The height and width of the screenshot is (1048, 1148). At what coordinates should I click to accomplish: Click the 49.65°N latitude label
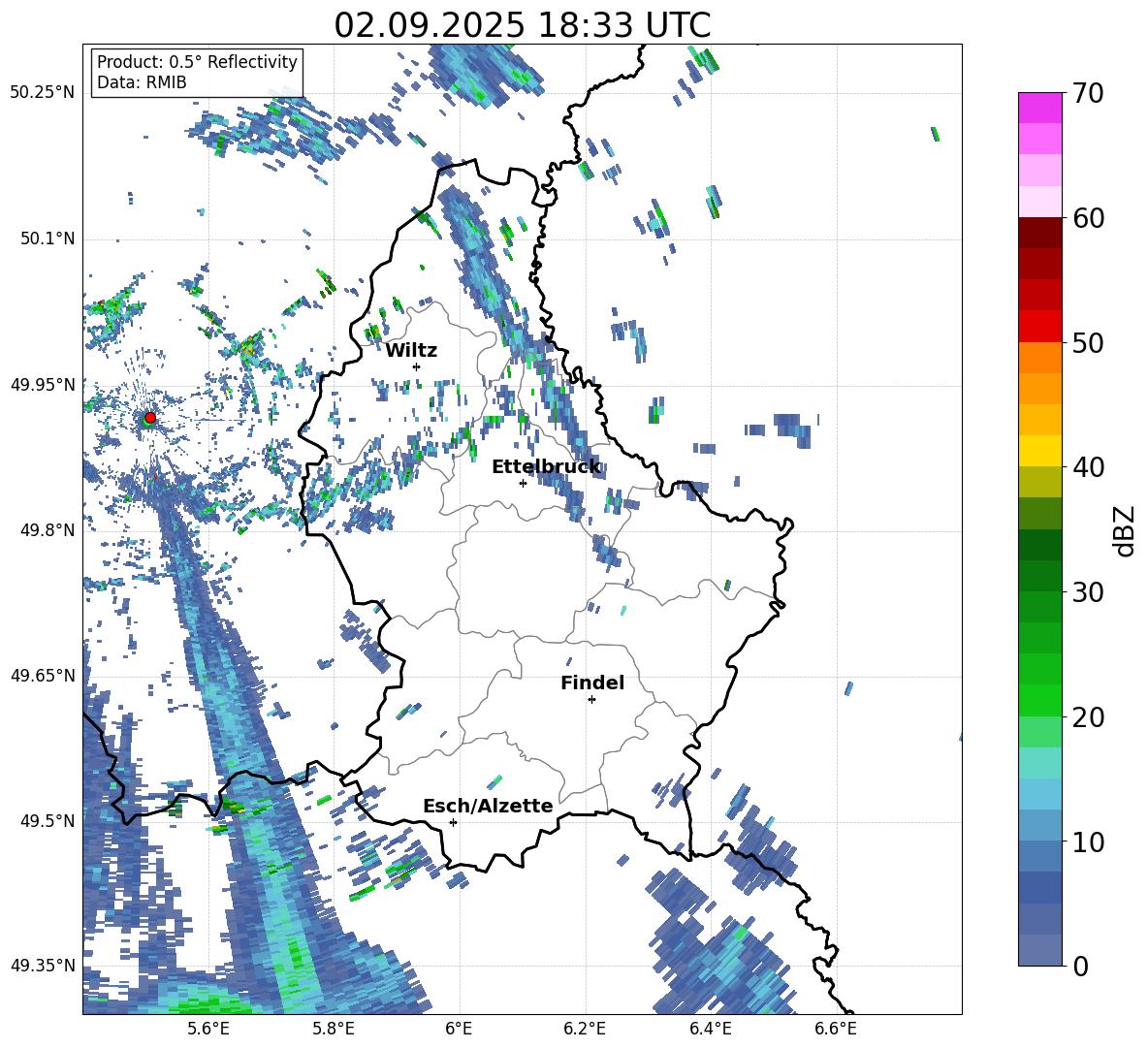pyautogui.click(x=43, y=675)
